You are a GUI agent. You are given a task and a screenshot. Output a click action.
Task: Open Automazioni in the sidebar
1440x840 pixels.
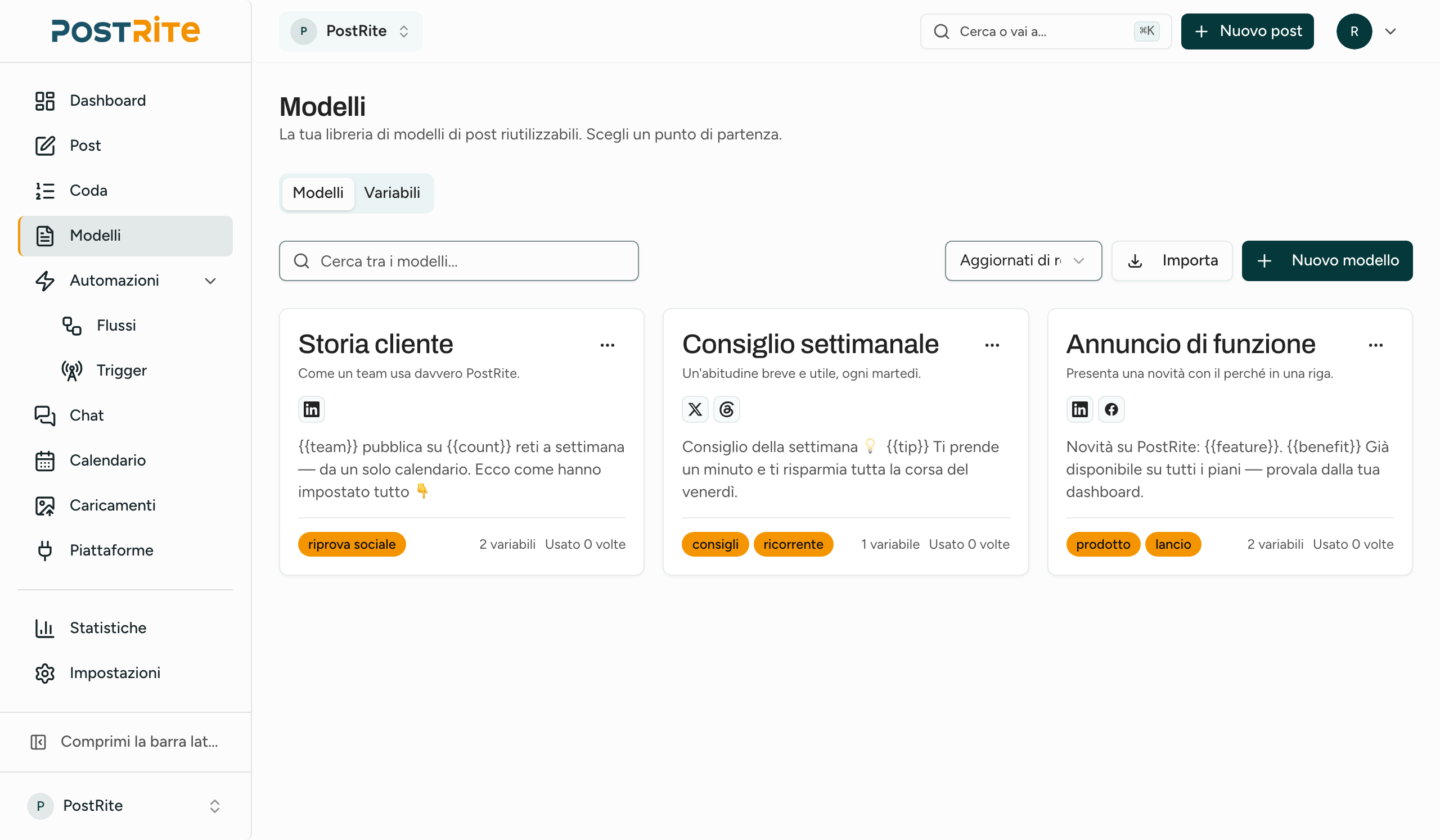125,281
